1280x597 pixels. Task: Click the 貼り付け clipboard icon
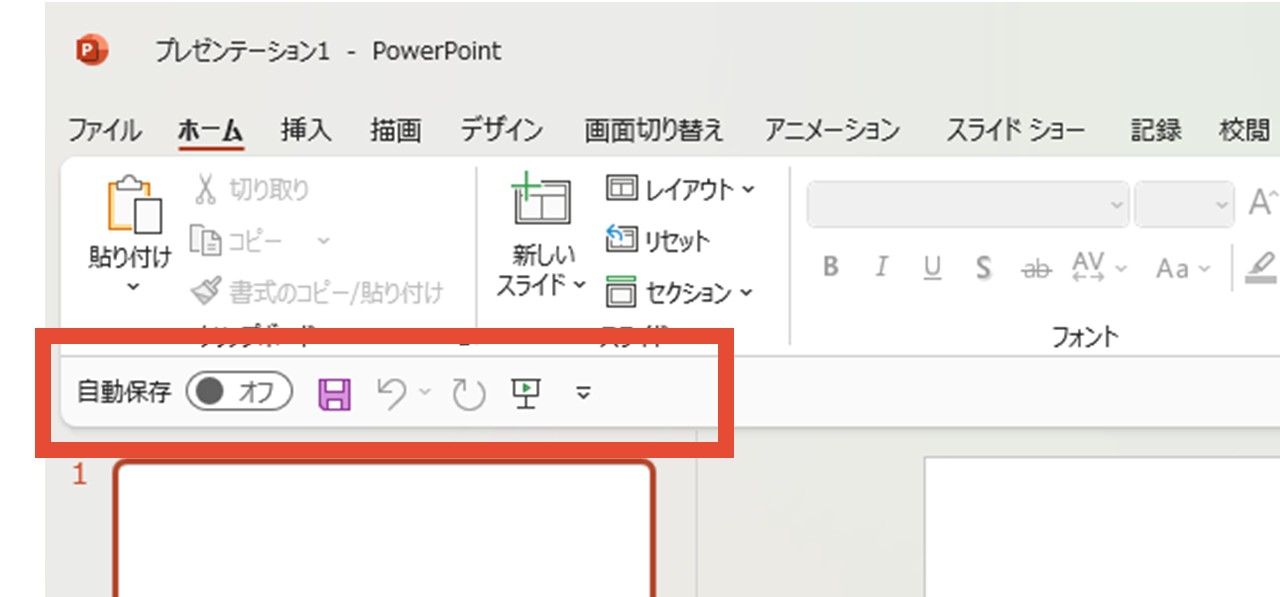coord(134,205)
